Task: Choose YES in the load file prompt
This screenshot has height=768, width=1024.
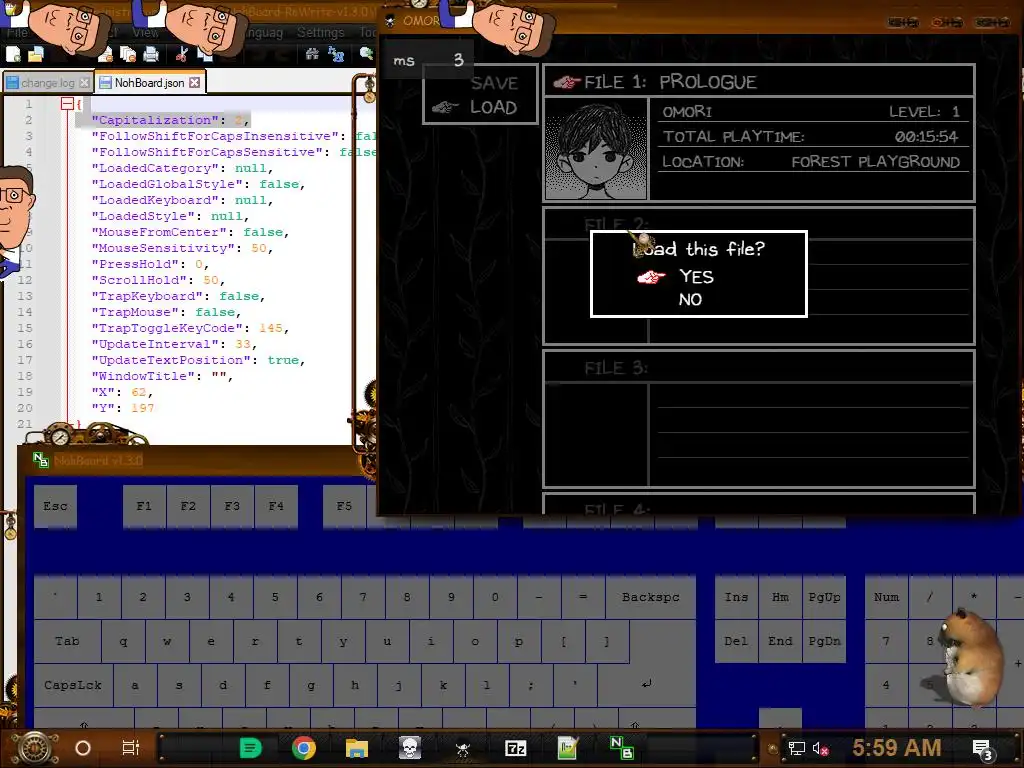Action: 696,277
